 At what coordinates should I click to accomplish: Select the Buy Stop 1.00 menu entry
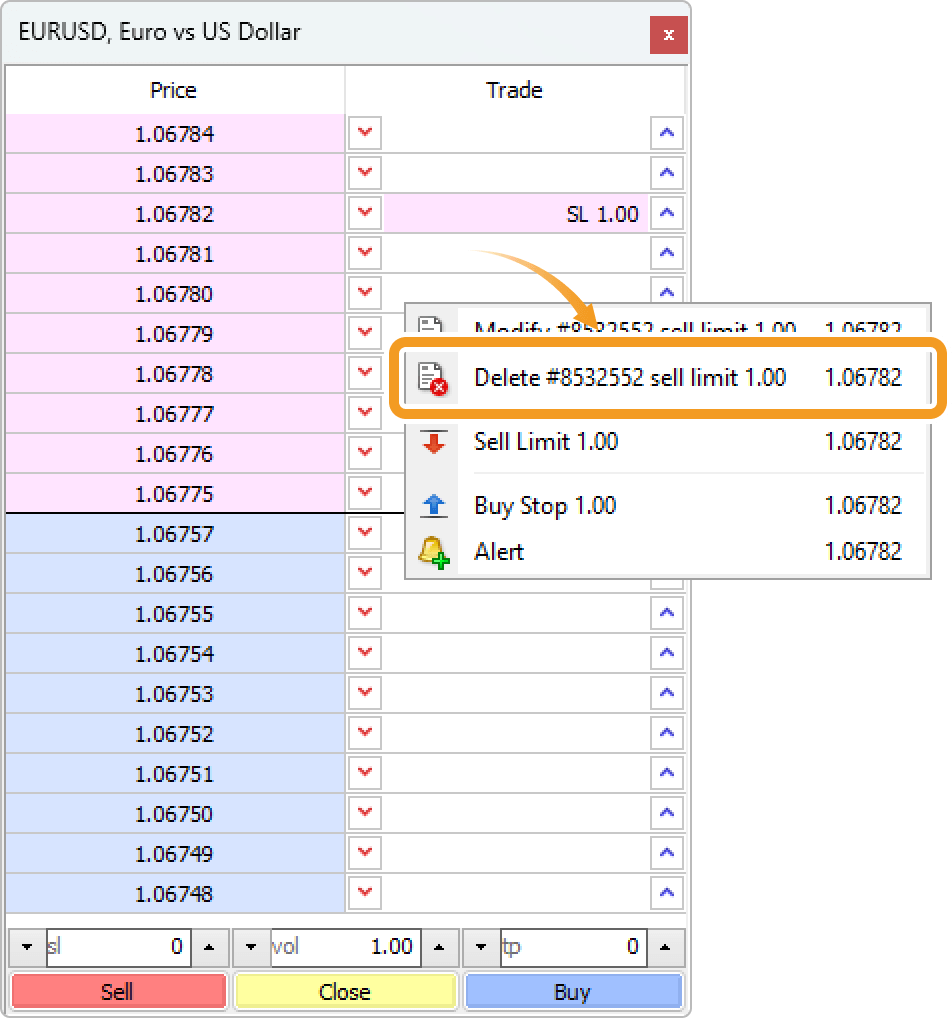[545, 506]
